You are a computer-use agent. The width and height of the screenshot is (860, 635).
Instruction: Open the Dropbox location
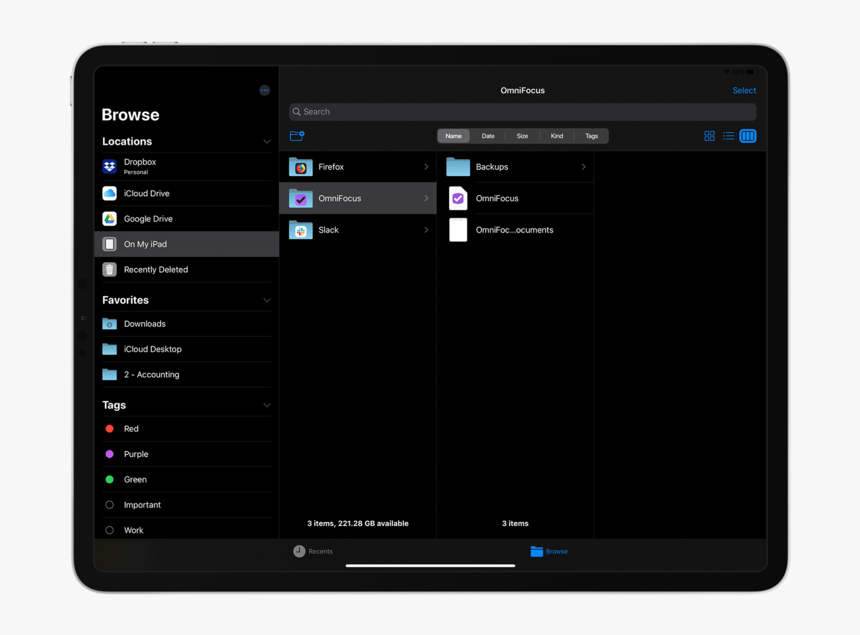[x=186, y=166]
